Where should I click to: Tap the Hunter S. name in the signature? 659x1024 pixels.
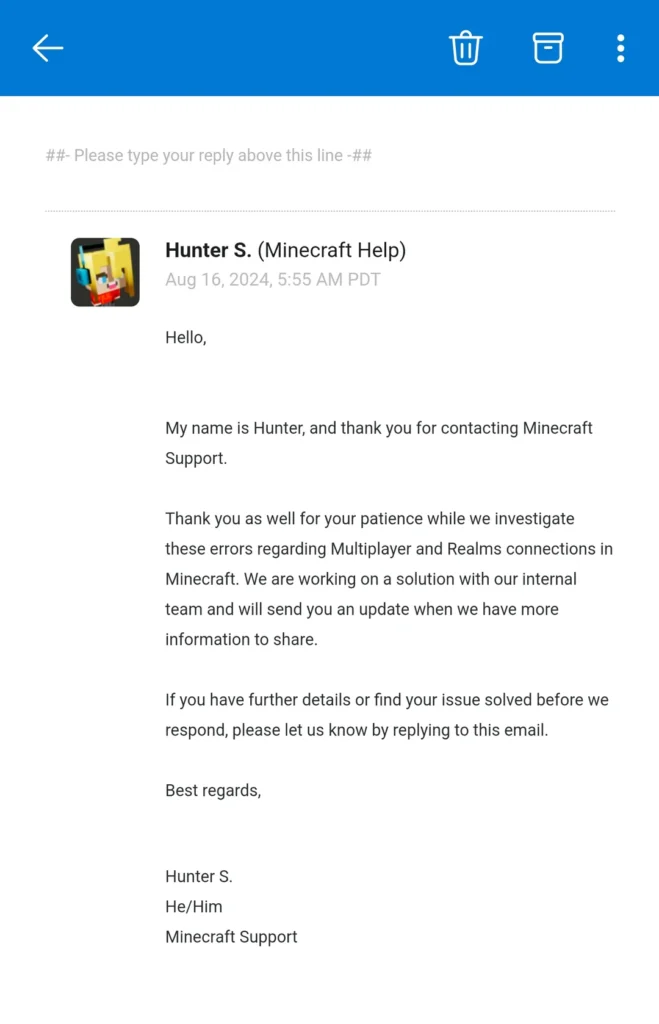tap(198, 876)
